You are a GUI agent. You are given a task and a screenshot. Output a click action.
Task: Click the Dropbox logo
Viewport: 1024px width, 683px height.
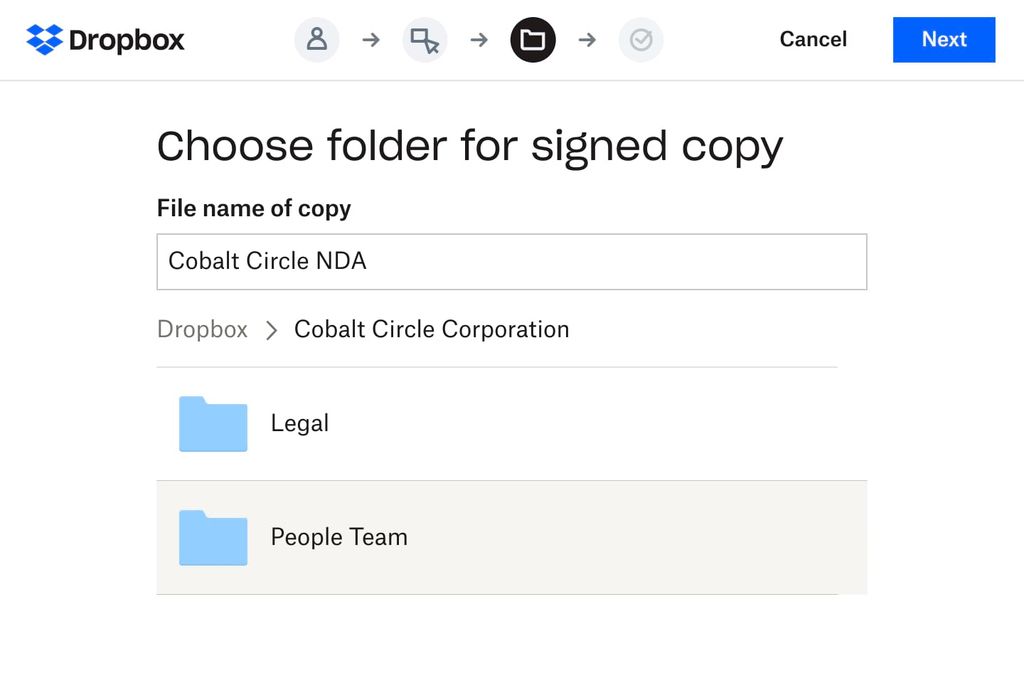point(104,40)
